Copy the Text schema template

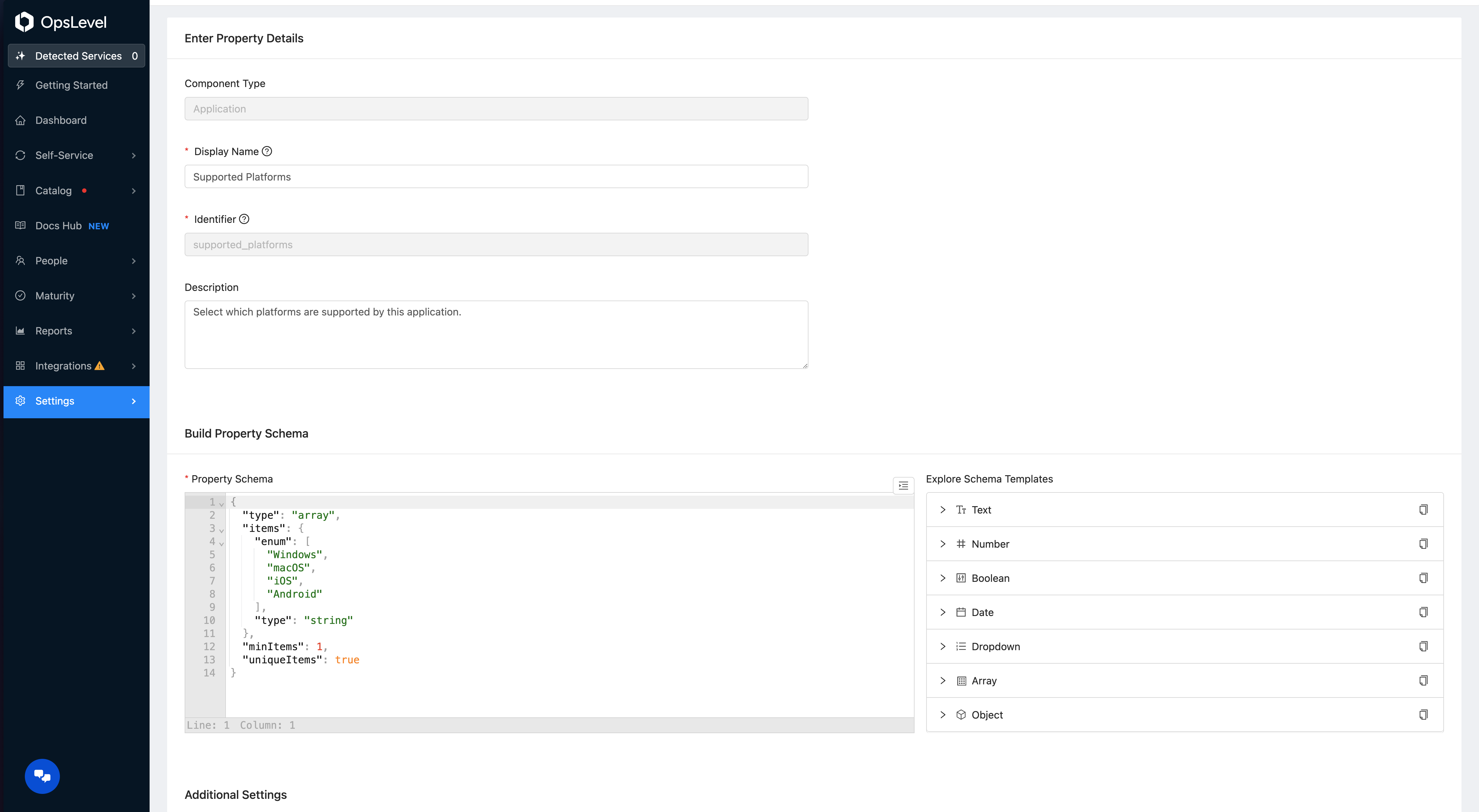[1423, 510]
